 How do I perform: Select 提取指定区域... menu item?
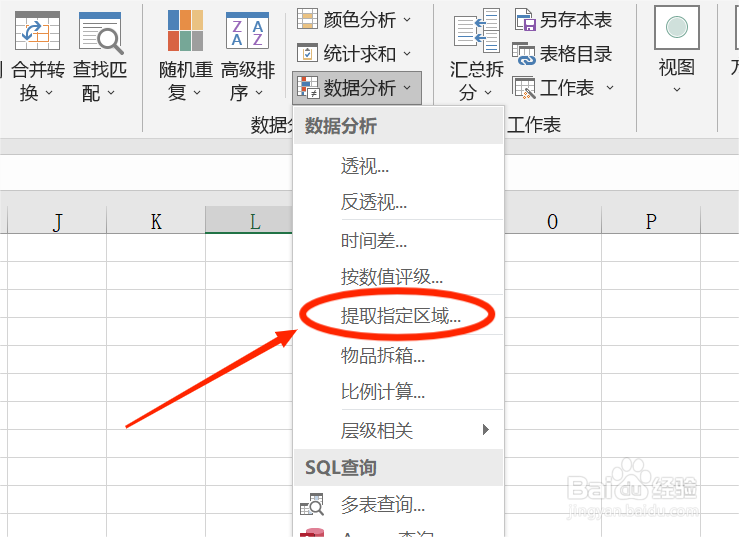coord(399,316)
